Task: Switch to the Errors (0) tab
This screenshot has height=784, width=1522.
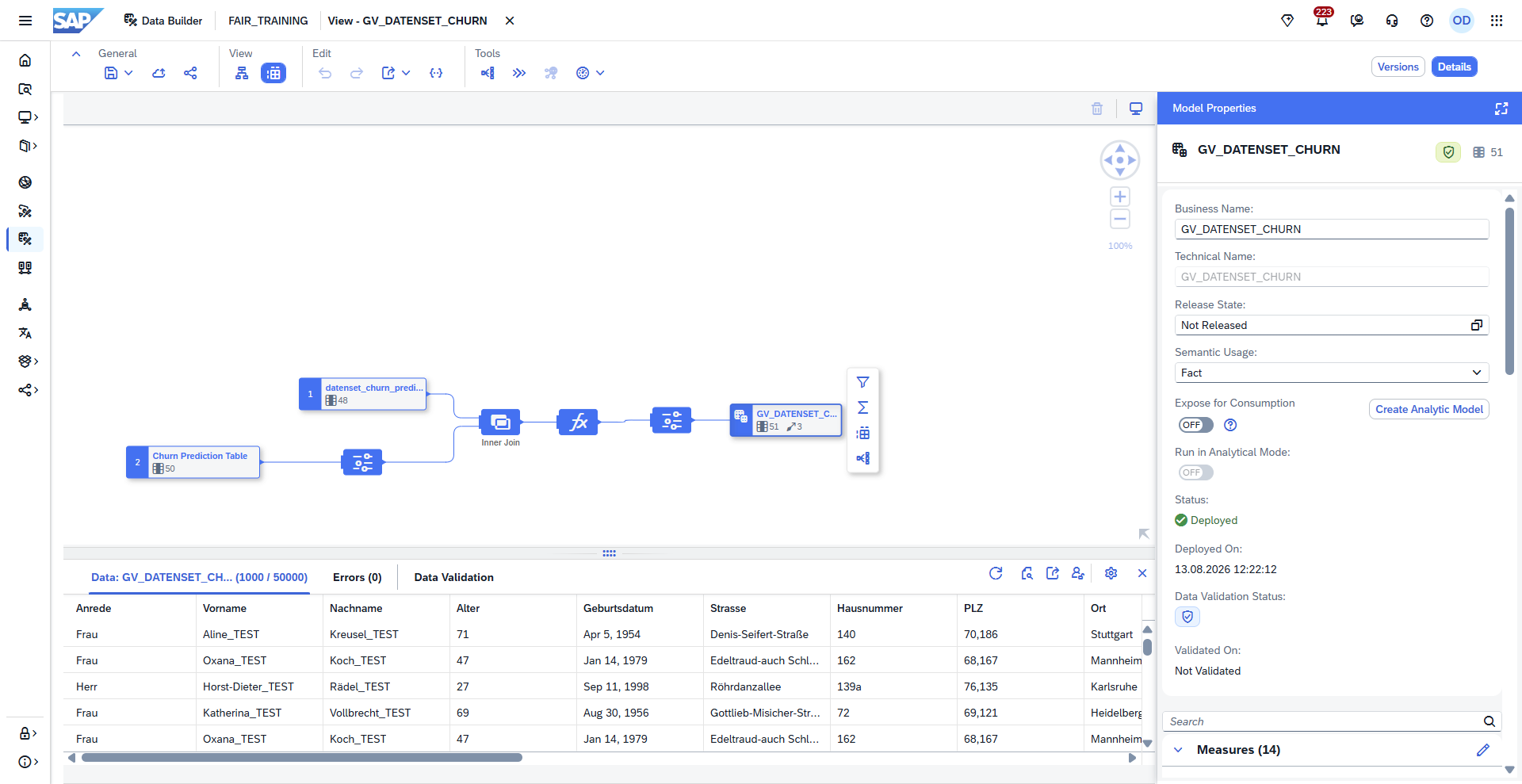Action: [358, 577]
